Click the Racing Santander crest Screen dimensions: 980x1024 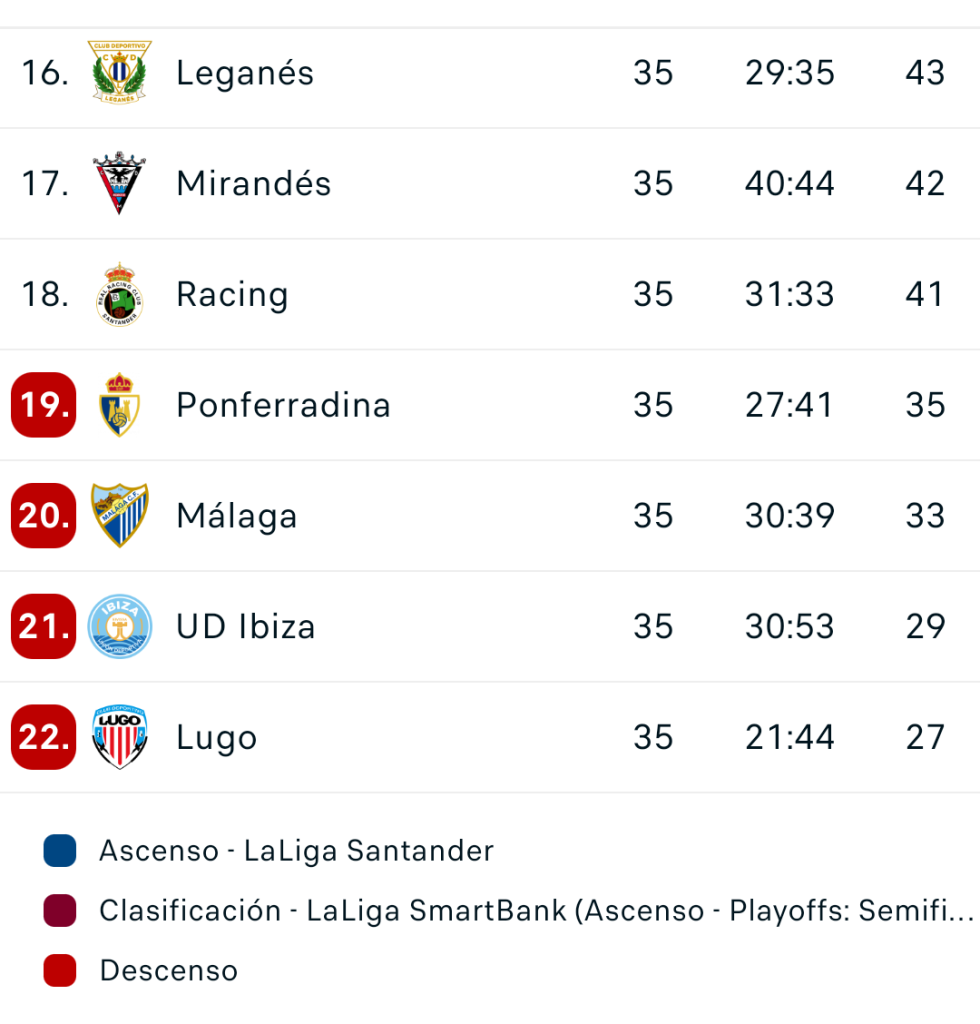click(119, 295)
